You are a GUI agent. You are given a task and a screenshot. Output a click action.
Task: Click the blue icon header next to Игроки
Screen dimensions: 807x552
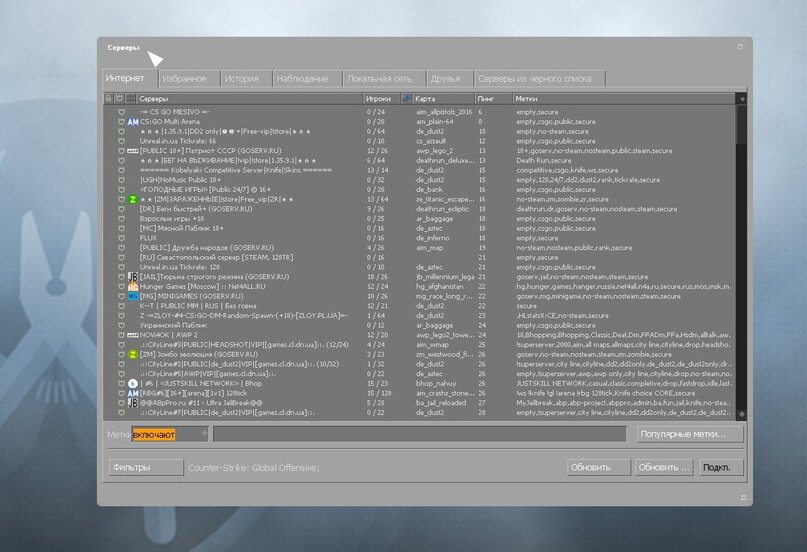[406, 98]
